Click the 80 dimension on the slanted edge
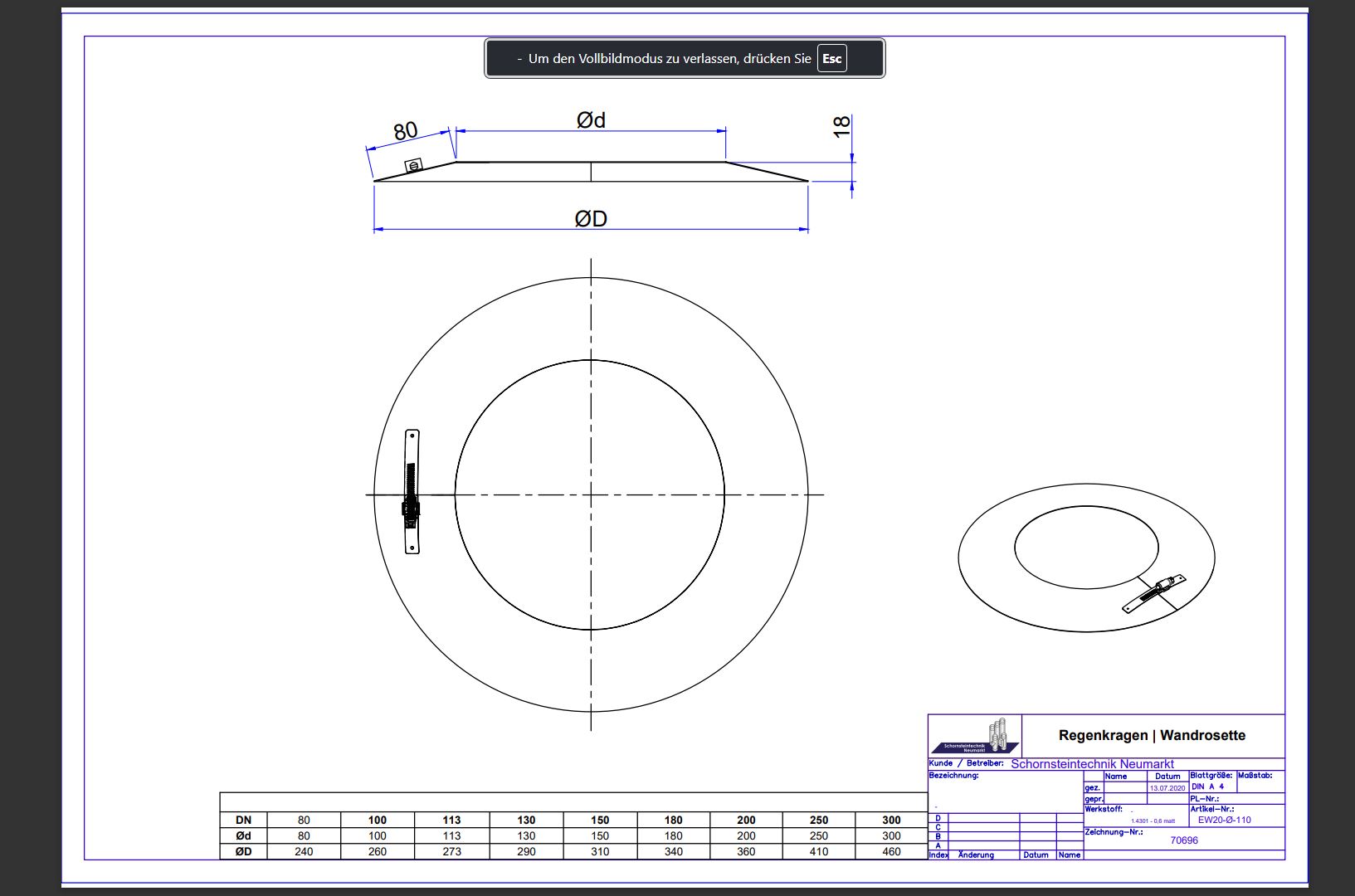1355x896 pixels. (405, 132)
